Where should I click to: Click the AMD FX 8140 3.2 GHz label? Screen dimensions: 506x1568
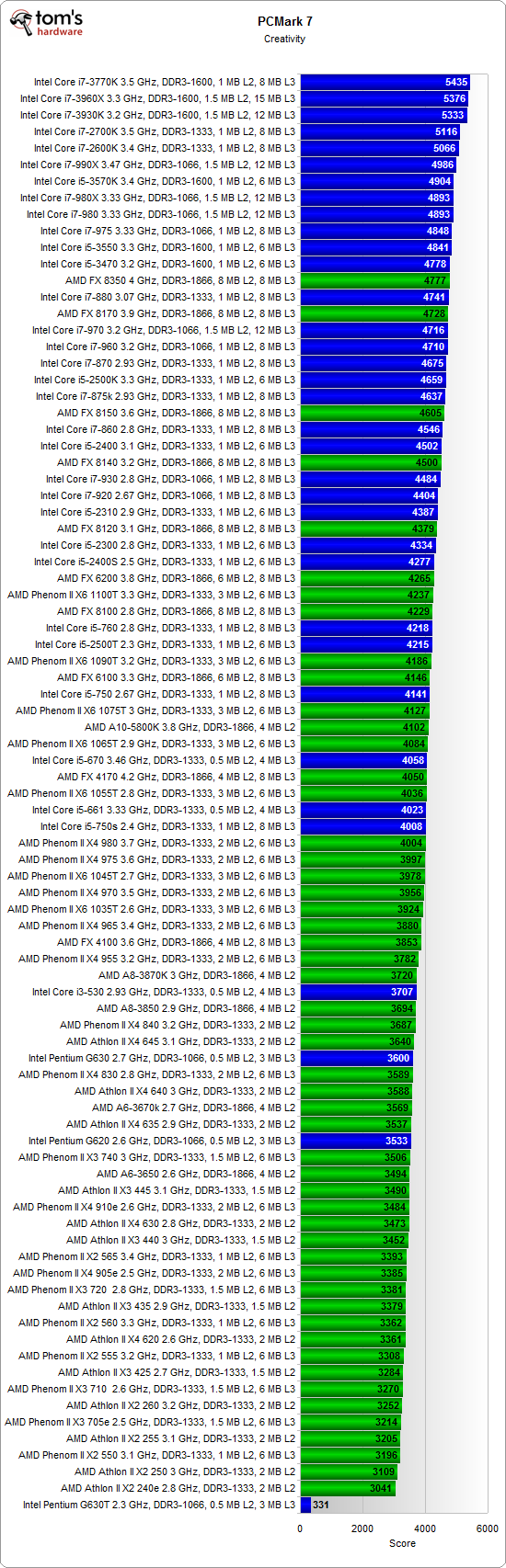click(x=177, y=462)
